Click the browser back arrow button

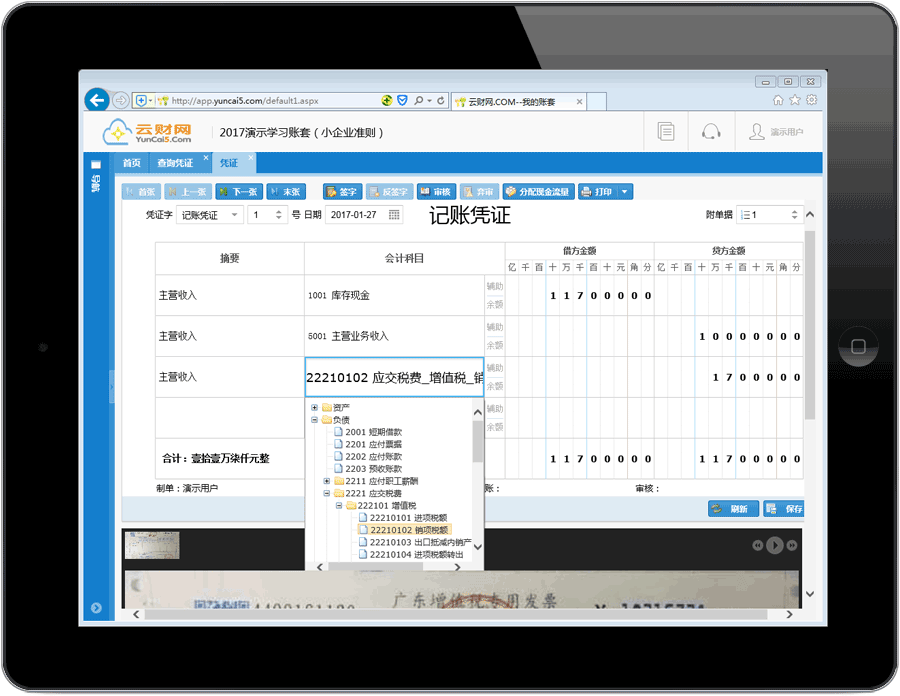click(96, 100)
